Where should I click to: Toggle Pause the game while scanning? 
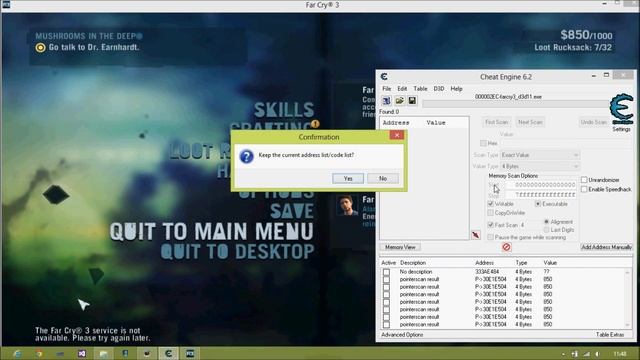491,237
